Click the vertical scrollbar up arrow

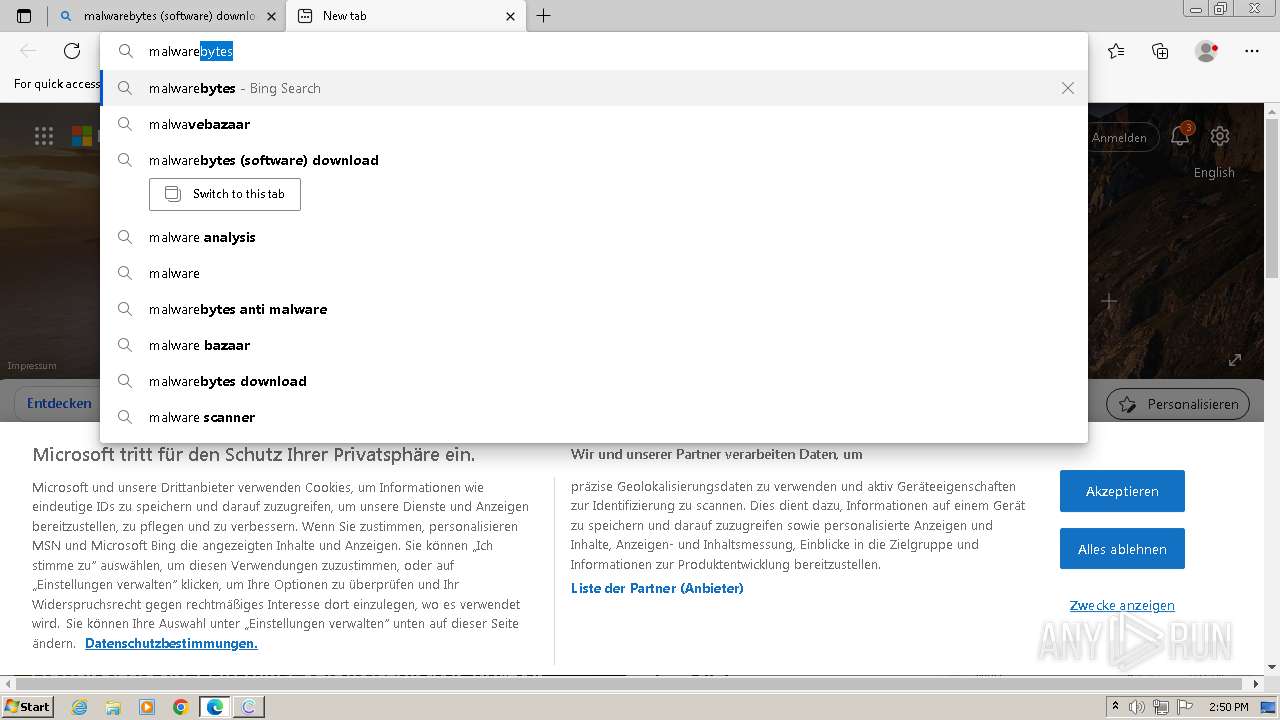1272,109
